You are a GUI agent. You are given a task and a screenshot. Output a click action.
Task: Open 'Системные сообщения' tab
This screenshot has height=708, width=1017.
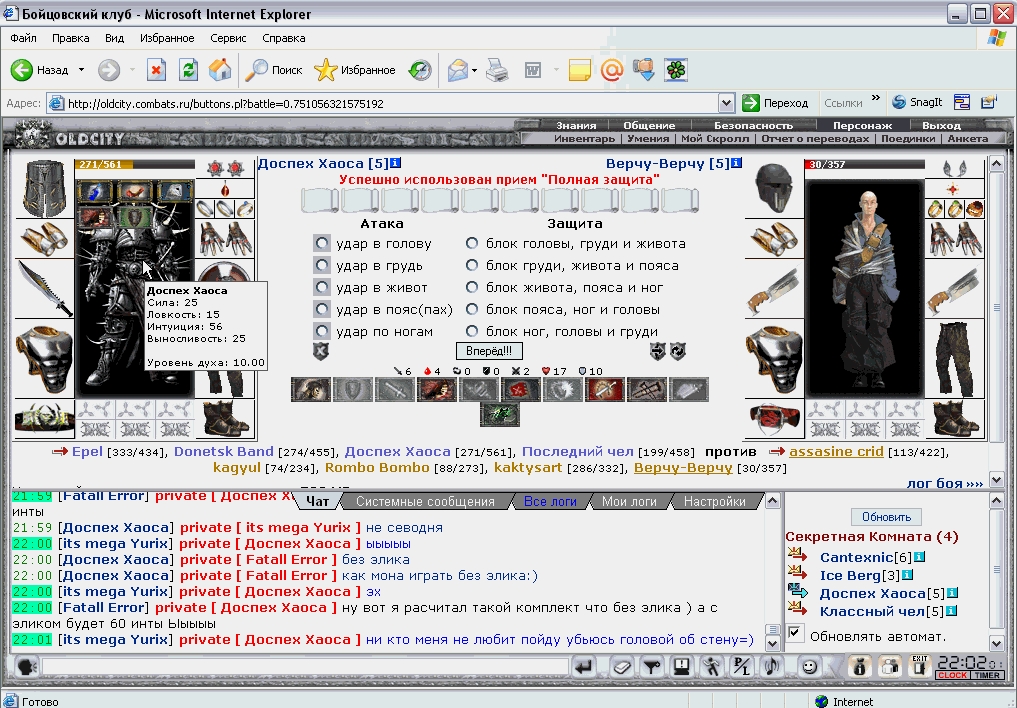425,501
